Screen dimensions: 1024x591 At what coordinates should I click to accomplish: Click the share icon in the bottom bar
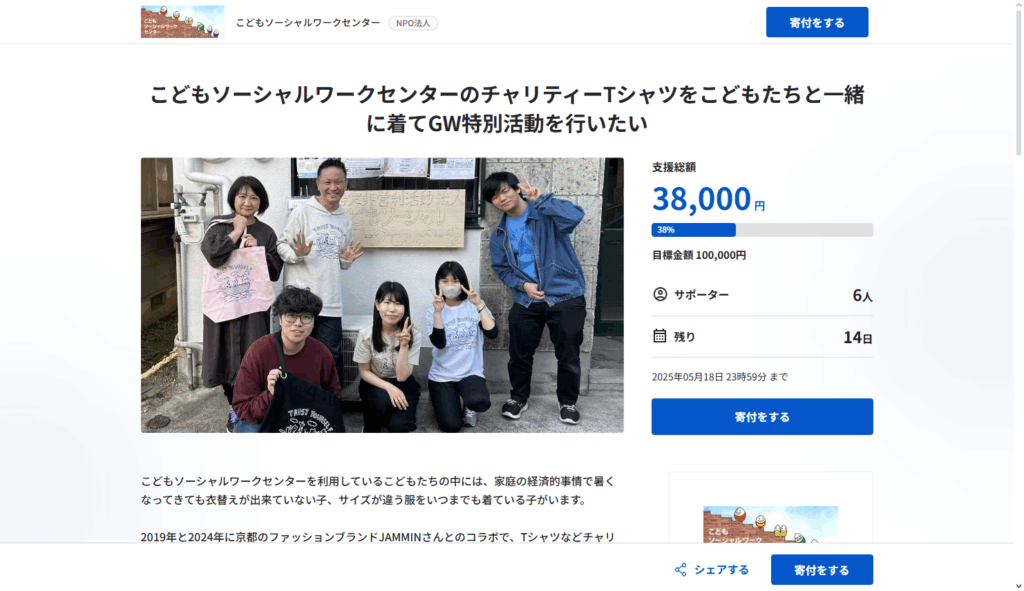(680, 570)
